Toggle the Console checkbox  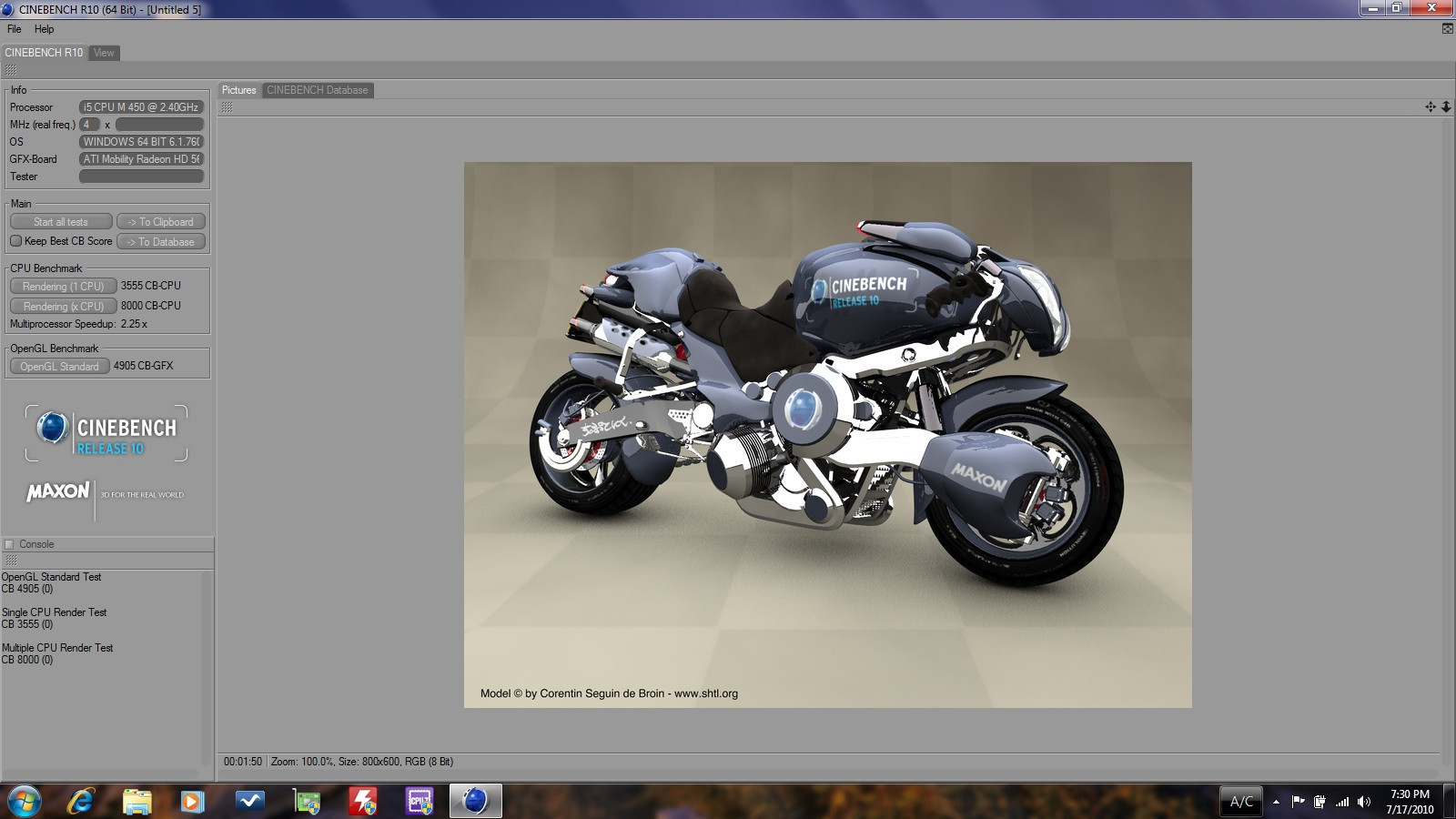(10, 544)
